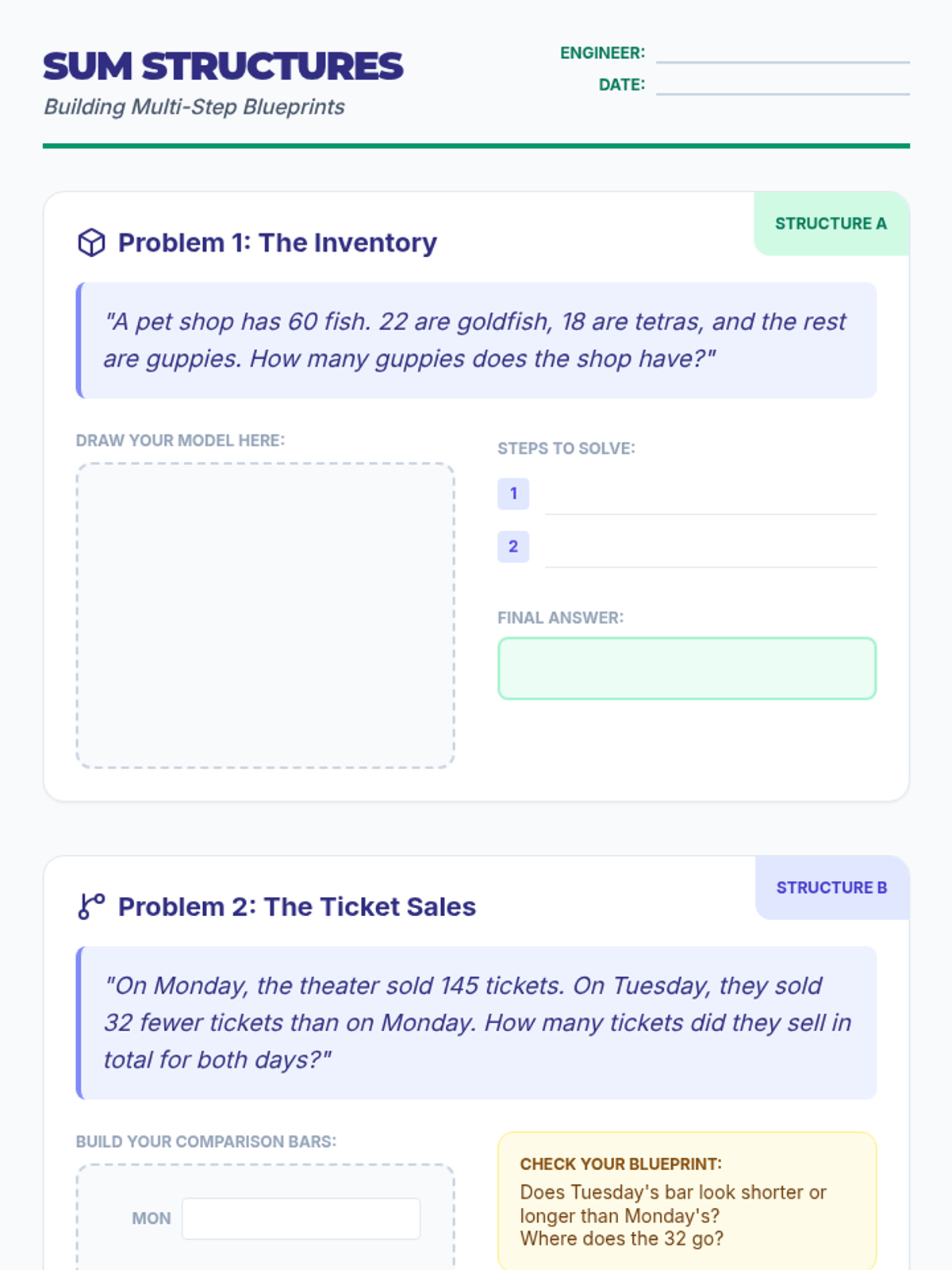The width and height of the screenshot is (952, 1270).
Task: Click the cube icon beside Problem 1
Action: point(91,243)
